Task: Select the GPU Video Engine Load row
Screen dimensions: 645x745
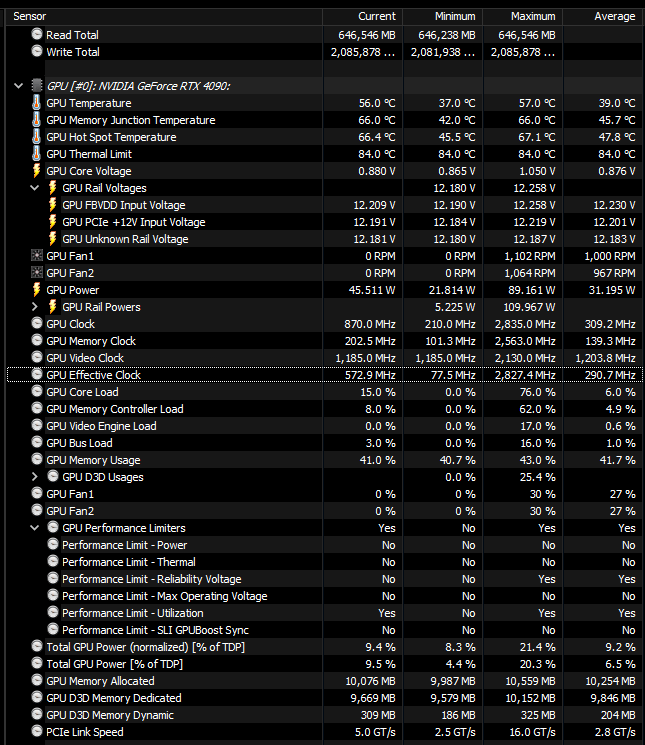Action: point(325,426)
